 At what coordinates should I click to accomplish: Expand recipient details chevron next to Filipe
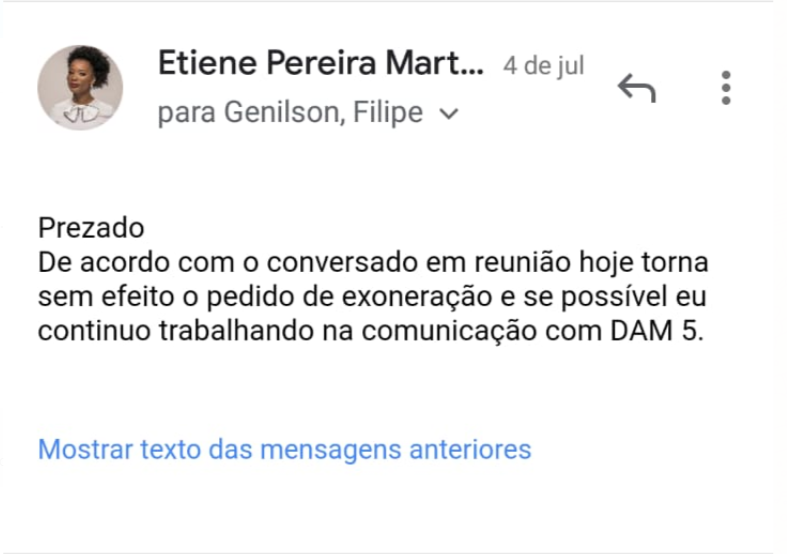point(448,114)
